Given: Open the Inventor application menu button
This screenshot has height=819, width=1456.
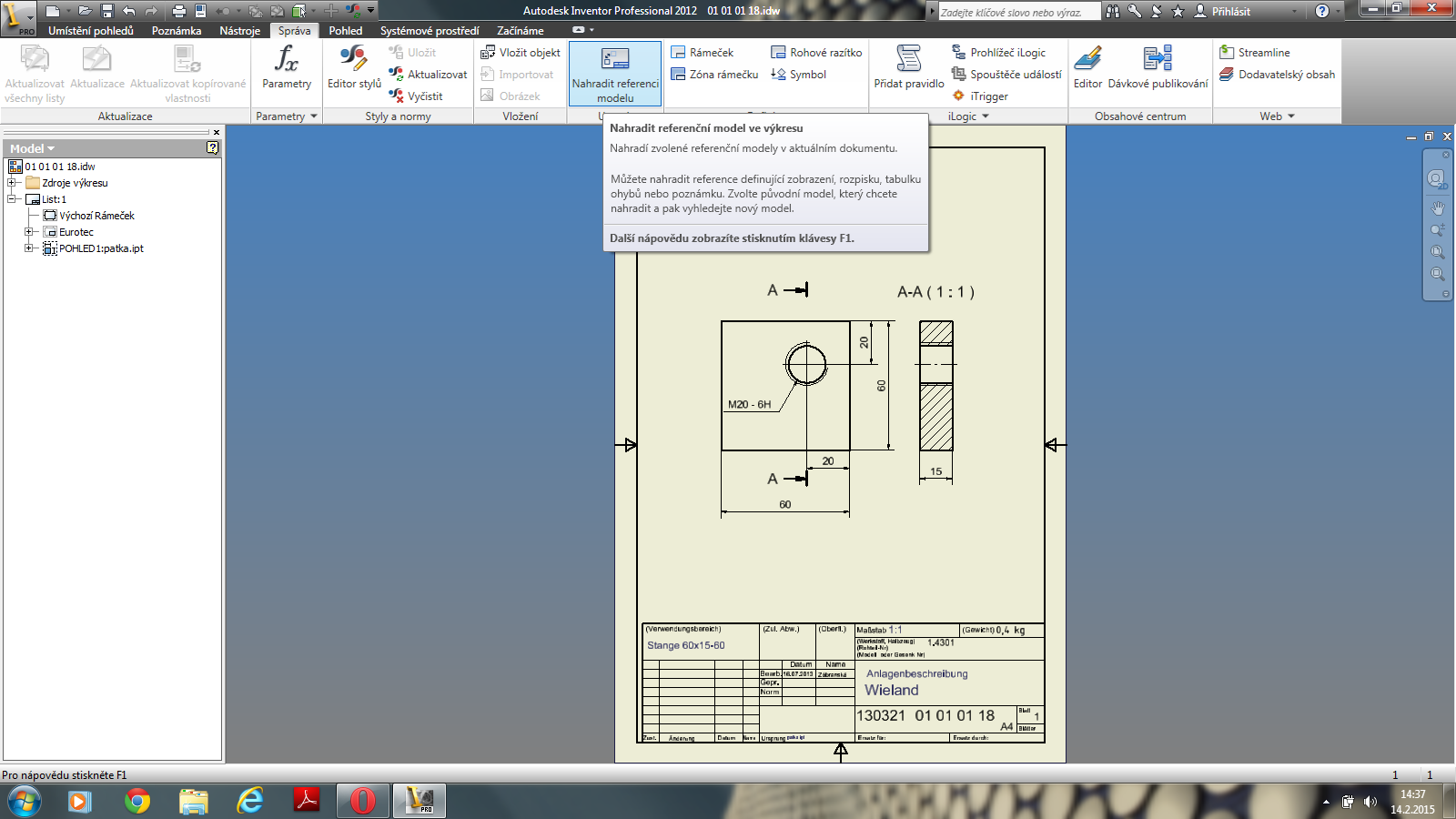Looking at the screenshot, I should (x=18, y=17).
